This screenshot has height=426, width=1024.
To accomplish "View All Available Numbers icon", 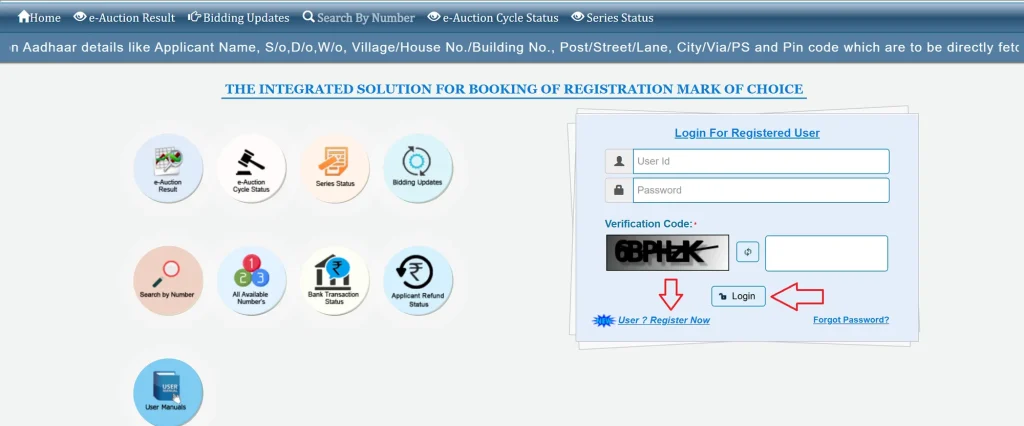I will [x=251, y=280].
